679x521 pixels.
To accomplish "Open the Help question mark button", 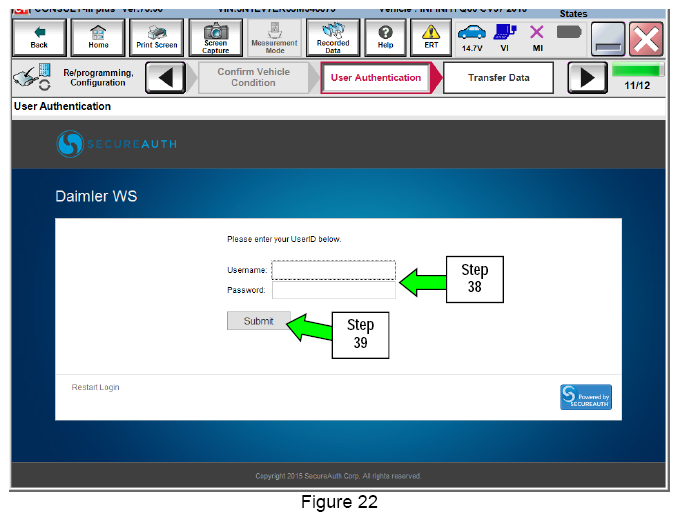I will coord(385,38).
